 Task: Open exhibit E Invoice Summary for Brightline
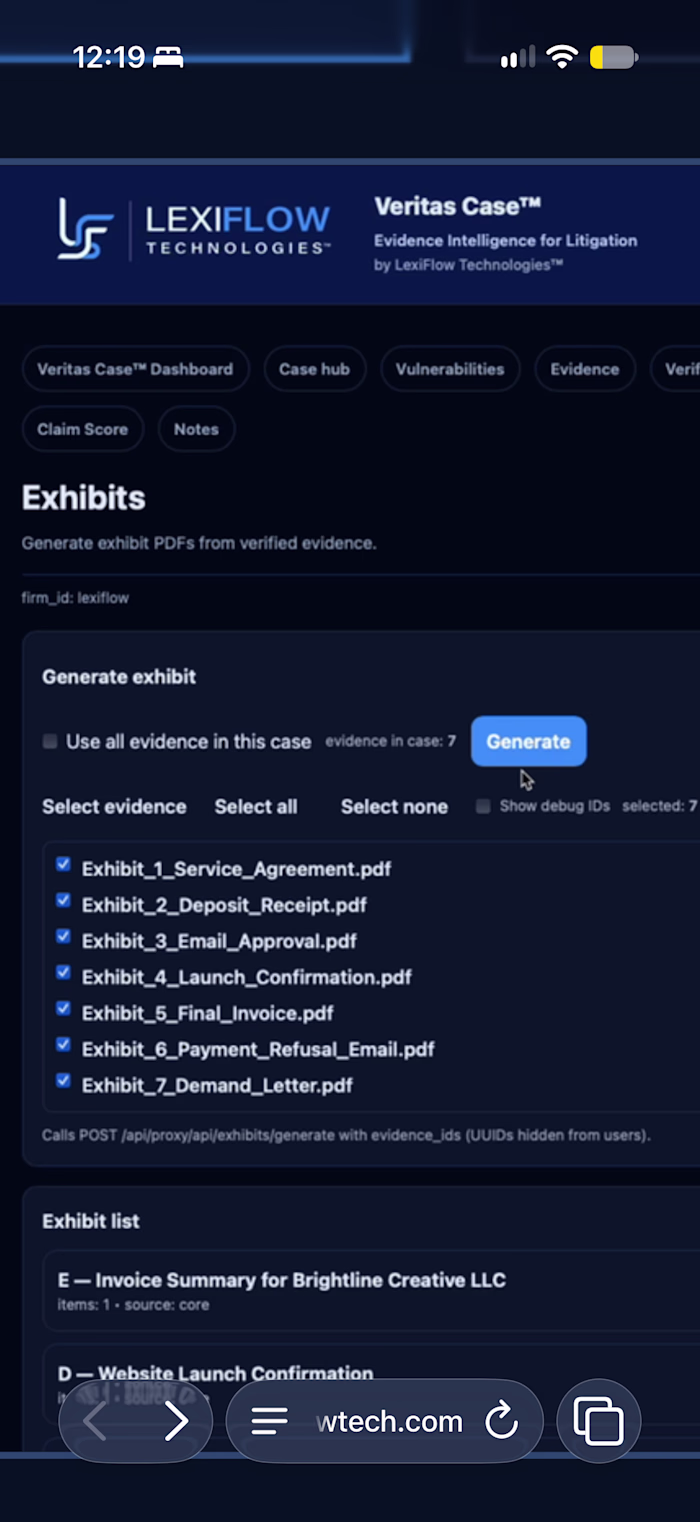[371, 1290]
